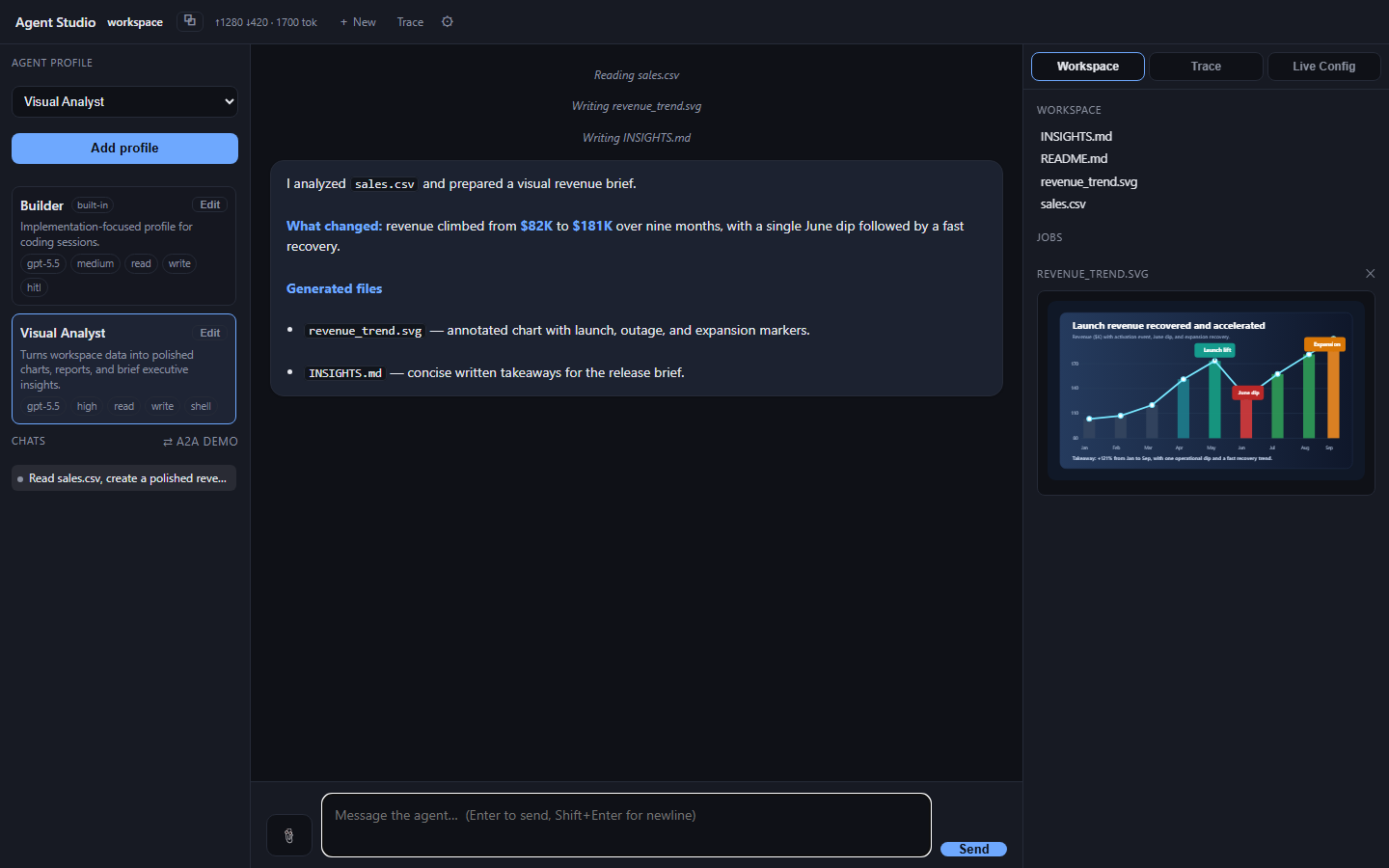Click the Agent Studio title
The height and width of the screenshot is (868, 1389).
55,22
